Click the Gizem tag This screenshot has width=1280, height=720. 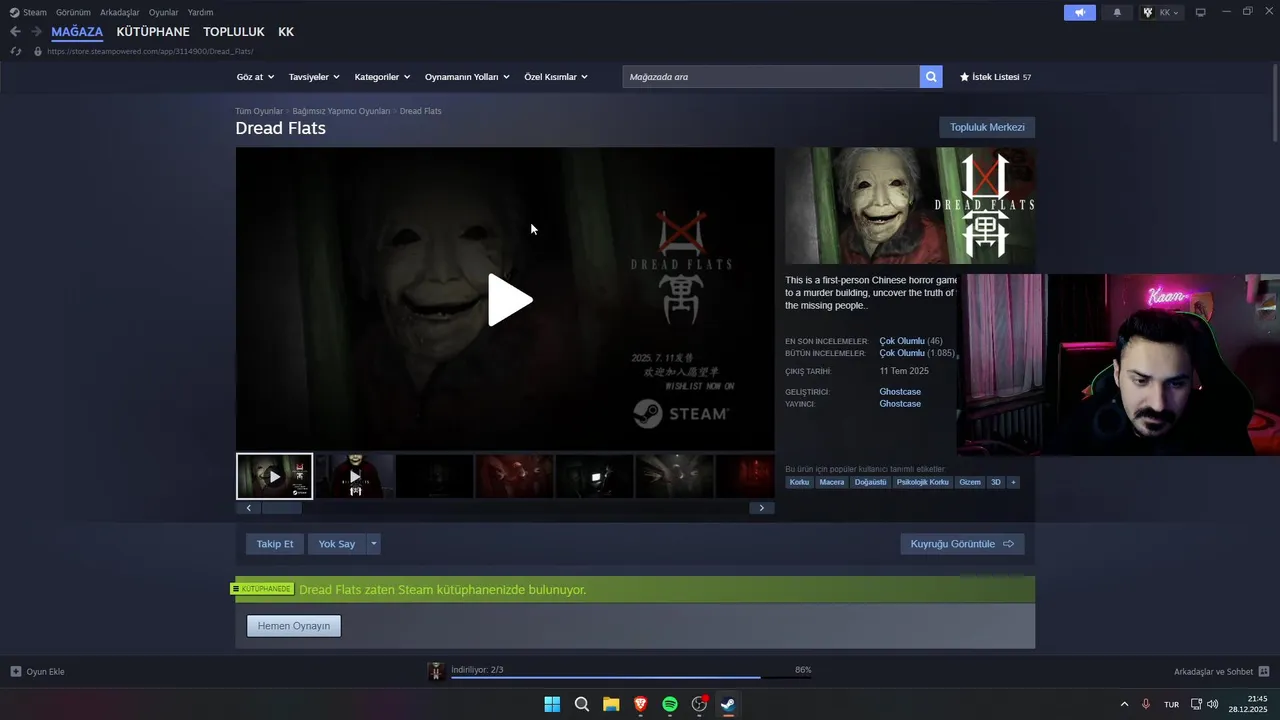click(970, 482)
